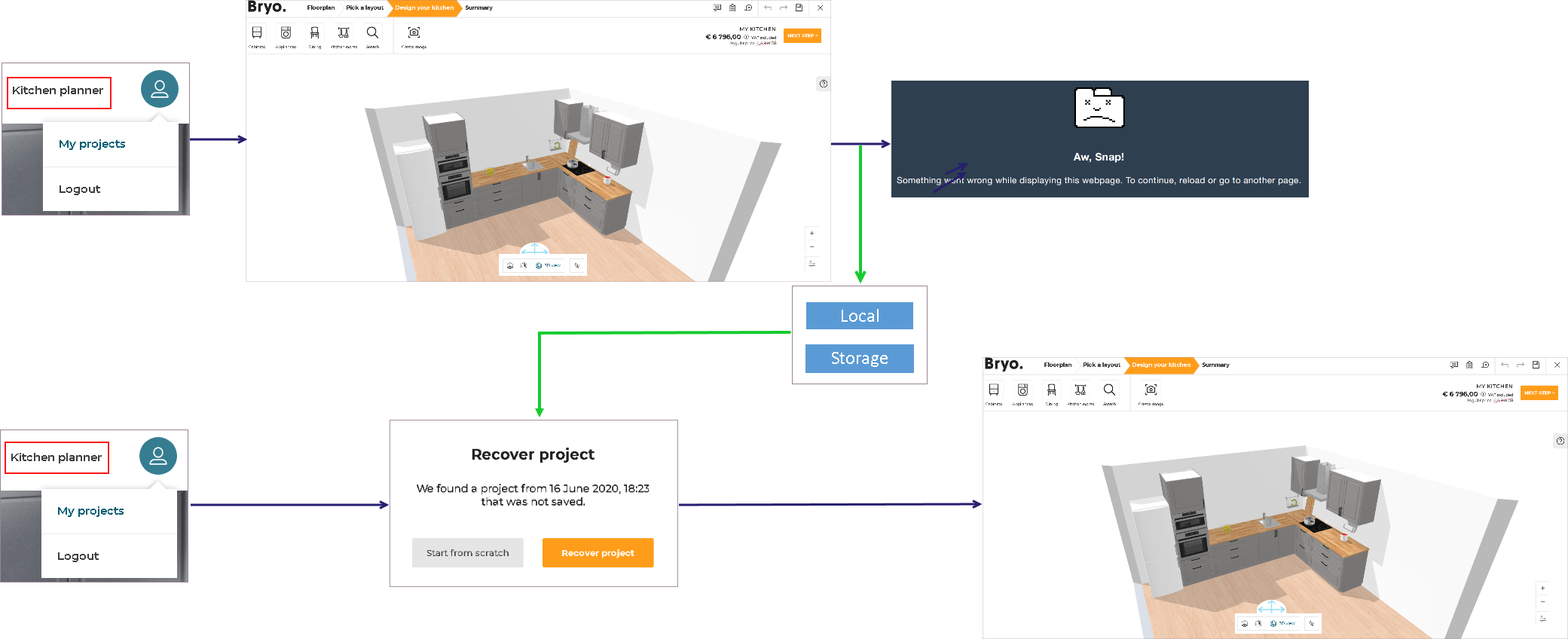Open comments icon in upper planner header
The width and height of the screenshot is (1568, 639).
point(717,8)
